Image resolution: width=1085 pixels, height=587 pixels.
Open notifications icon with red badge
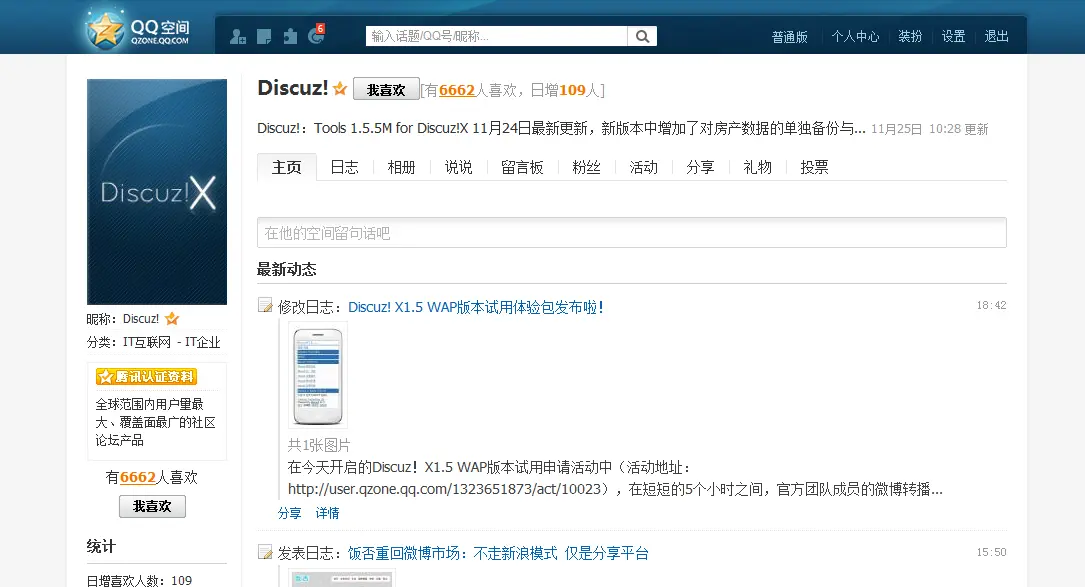pyautogui.click(x=317, y=36)
